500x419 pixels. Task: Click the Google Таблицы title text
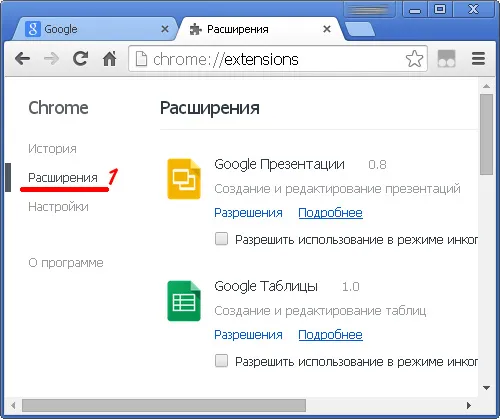point(266,287)
